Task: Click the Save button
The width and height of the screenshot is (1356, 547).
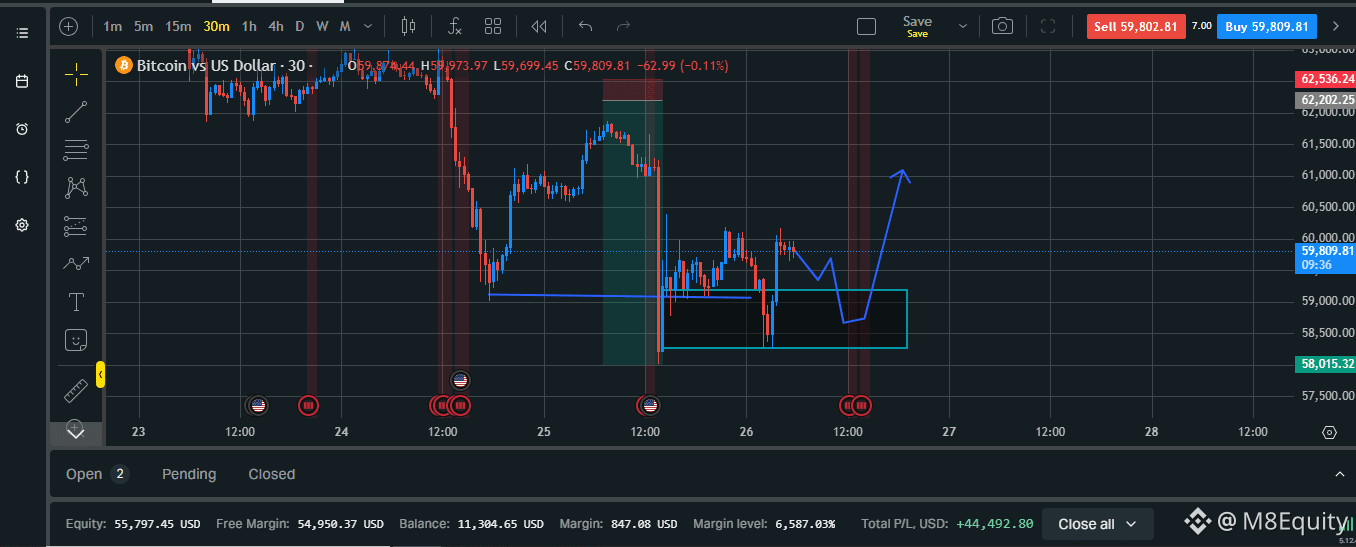Action: pos(917,26)
